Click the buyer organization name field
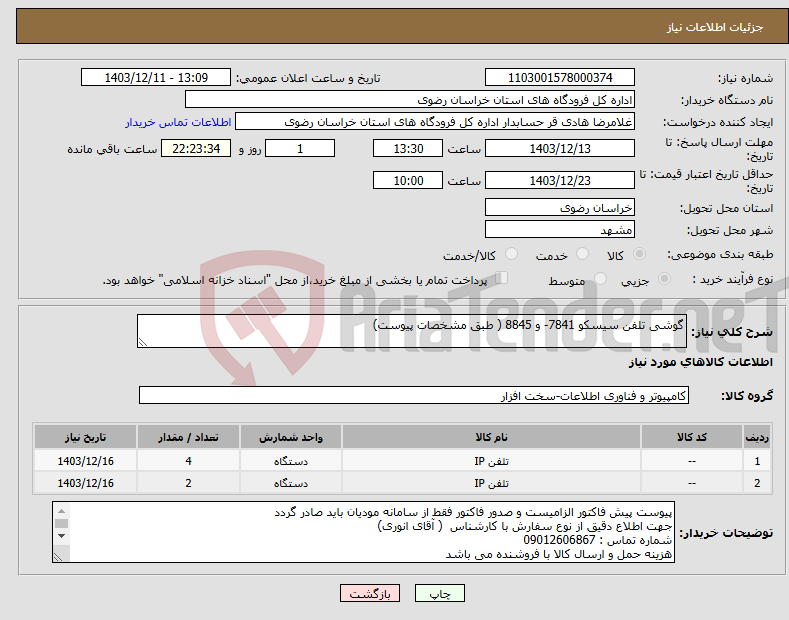 (x=410, y=100)
